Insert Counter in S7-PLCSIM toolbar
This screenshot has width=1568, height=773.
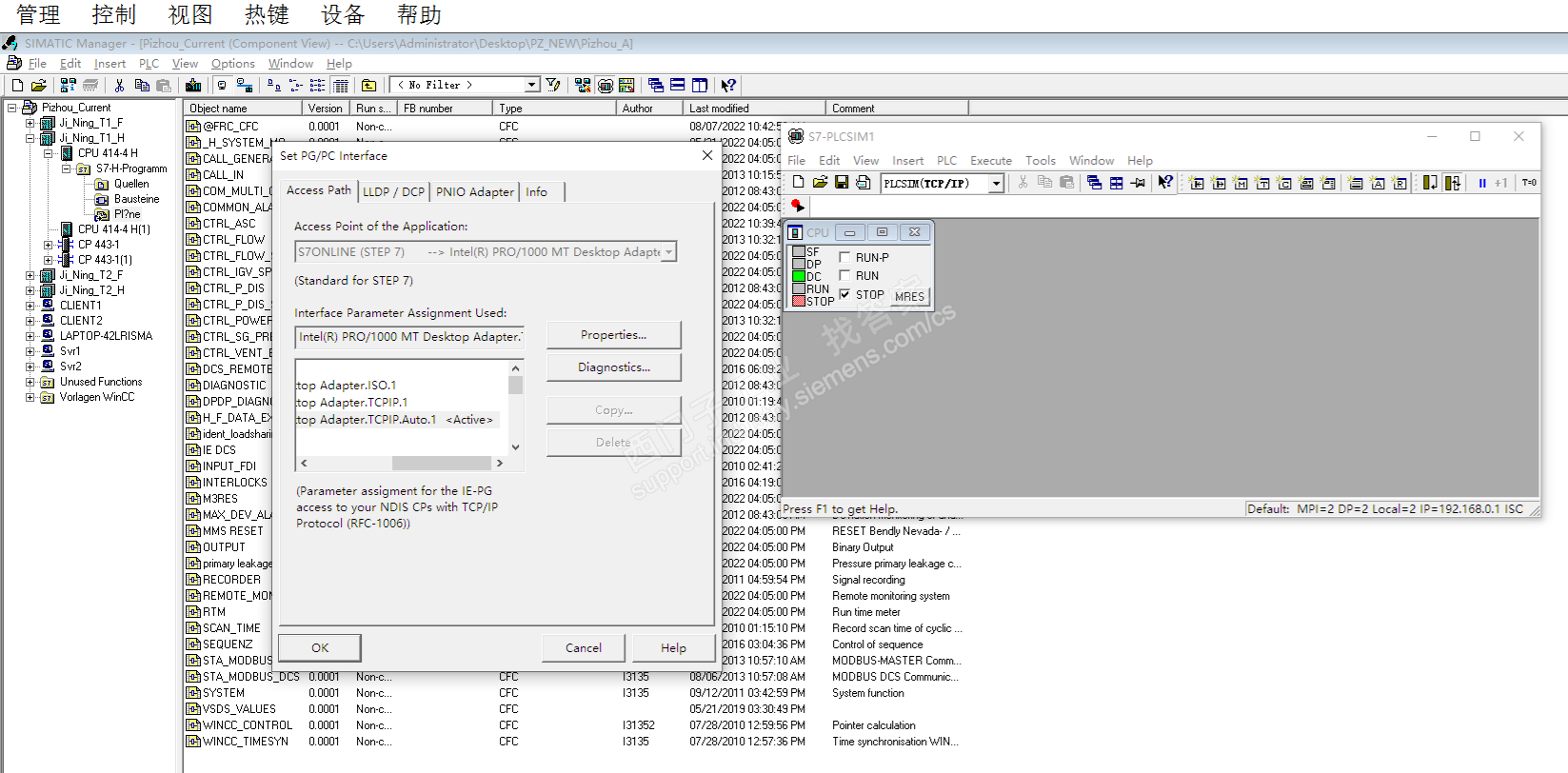[x=1285, y=183]
